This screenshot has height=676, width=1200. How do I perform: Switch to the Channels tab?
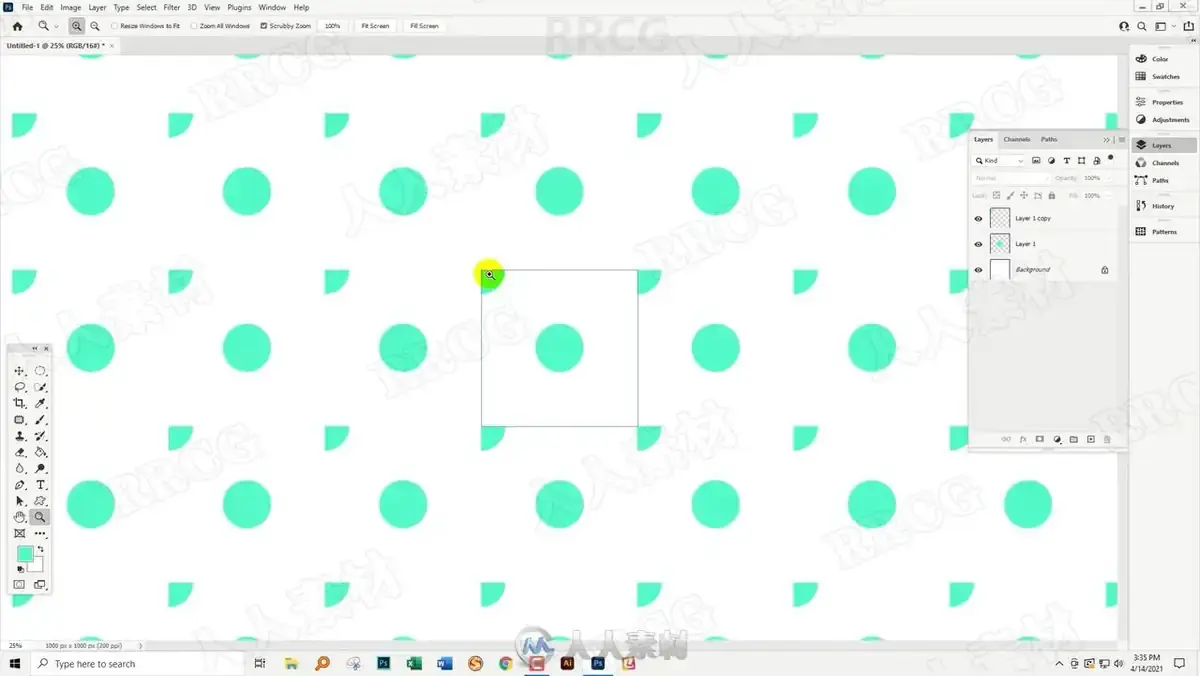tap(1017, 139)
